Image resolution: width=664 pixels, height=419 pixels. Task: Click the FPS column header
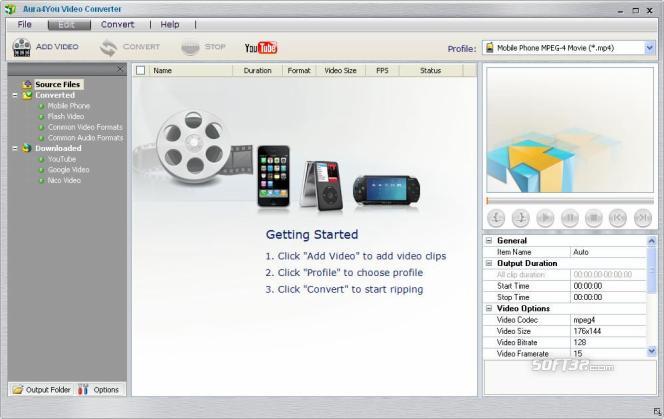click(x=382, y=70)
